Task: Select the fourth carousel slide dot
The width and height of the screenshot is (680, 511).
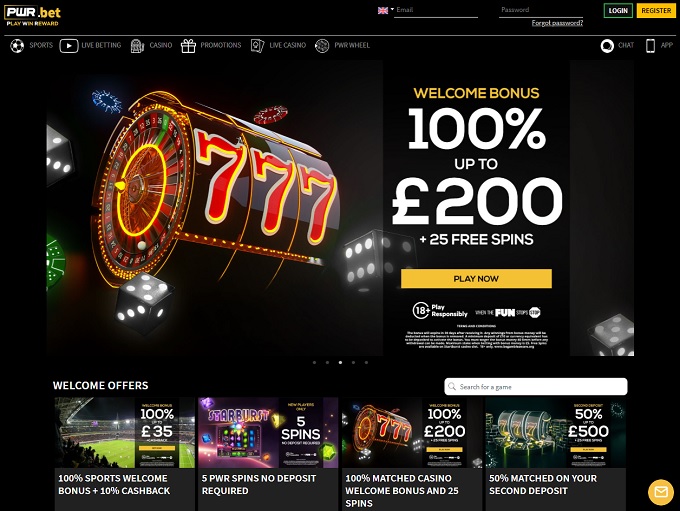Action: (353, 362)
